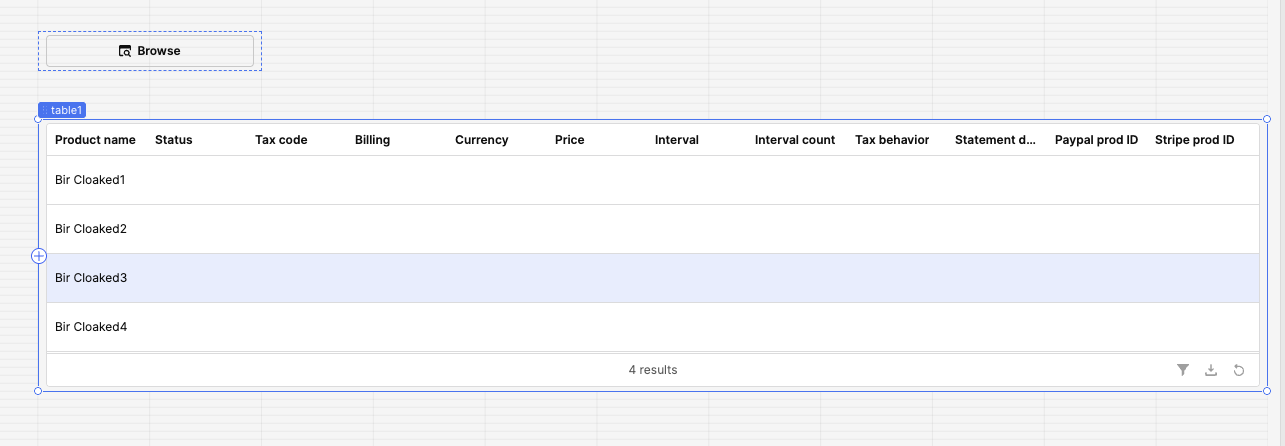
Task: Click the Currency column header
Action: pyautogui.click(x=482, y=140)
